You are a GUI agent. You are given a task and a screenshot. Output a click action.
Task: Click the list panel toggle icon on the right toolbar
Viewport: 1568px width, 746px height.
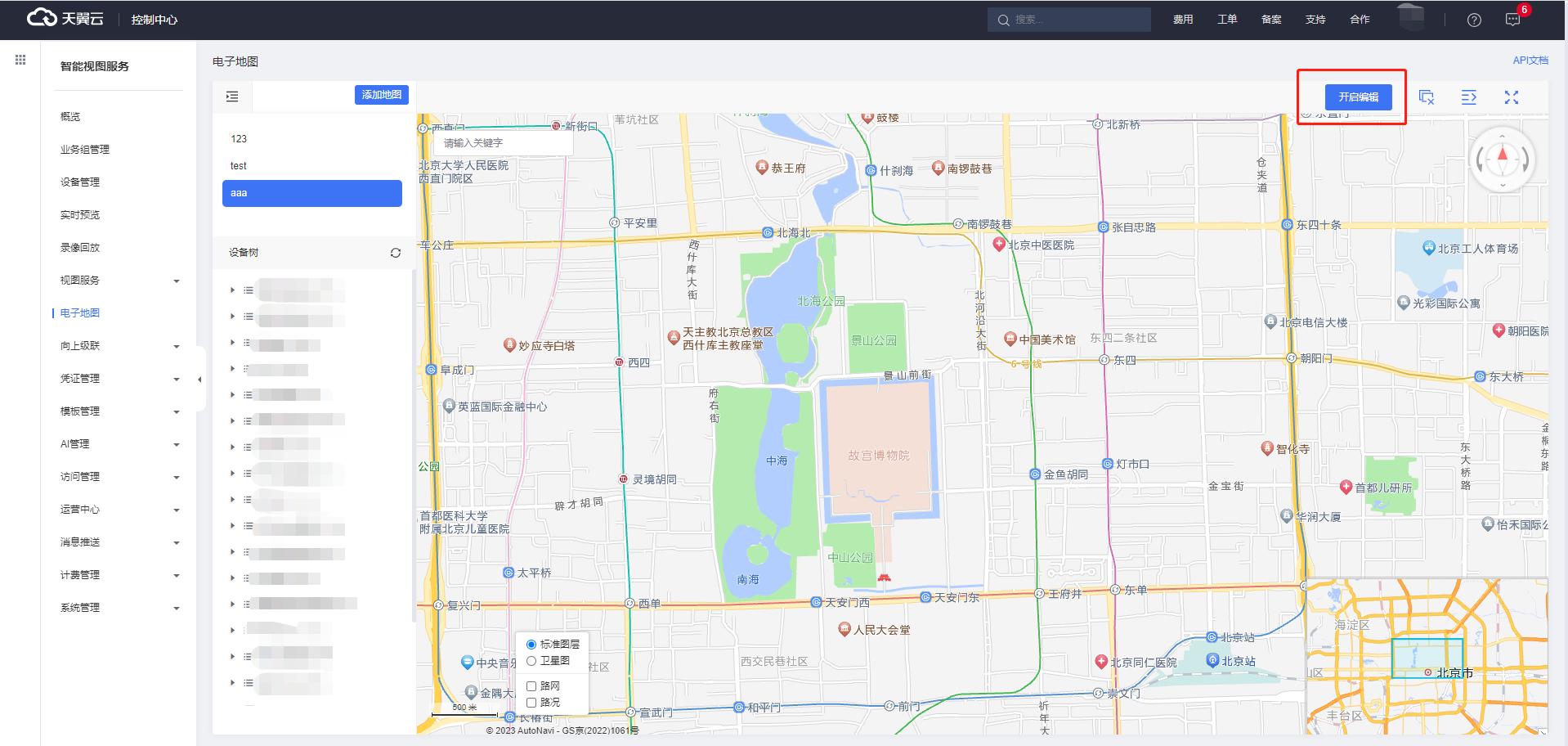click(1468, 97)
